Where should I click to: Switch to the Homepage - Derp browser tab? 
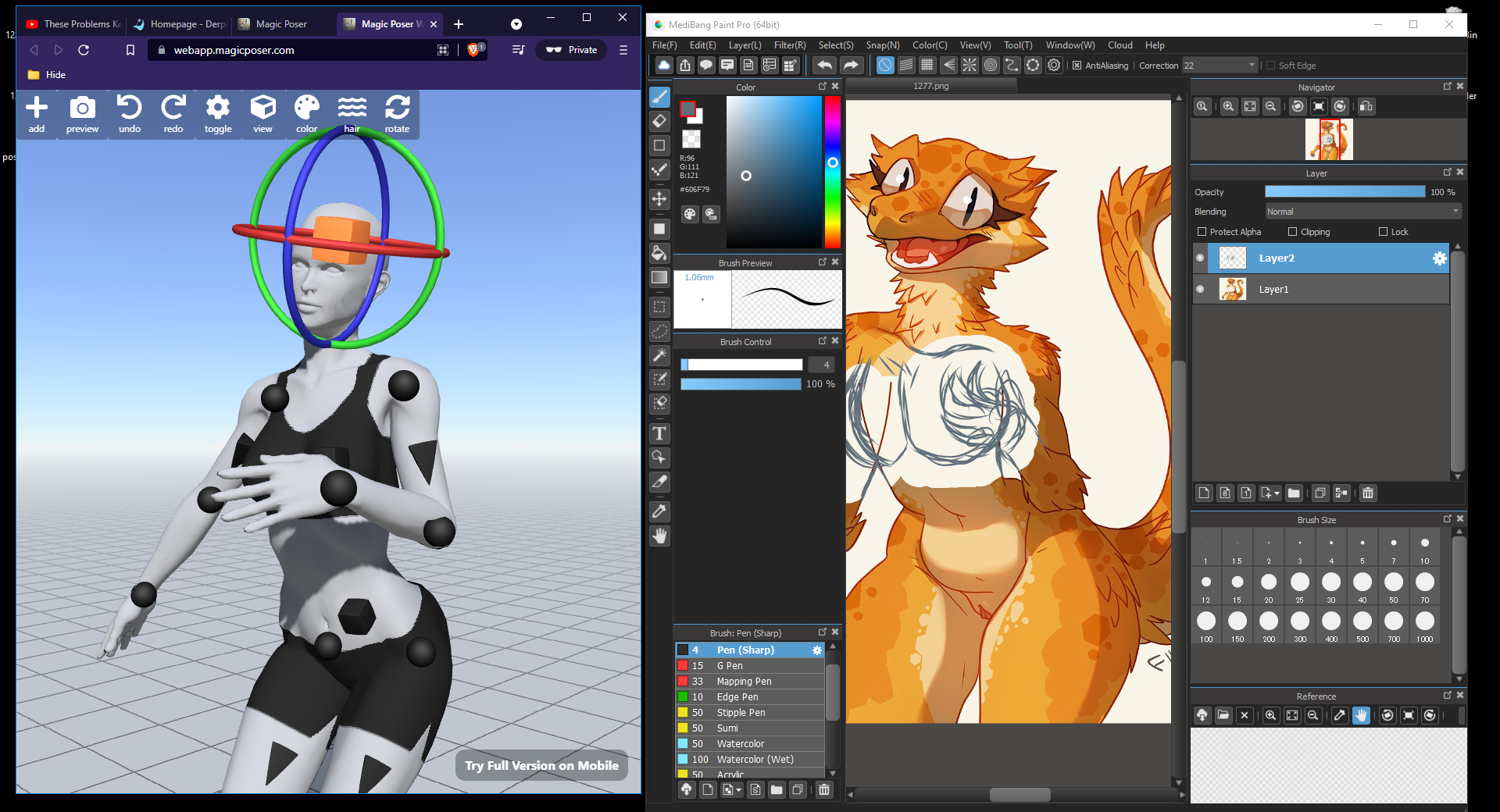pyautogui.click(x=180, y=24)
